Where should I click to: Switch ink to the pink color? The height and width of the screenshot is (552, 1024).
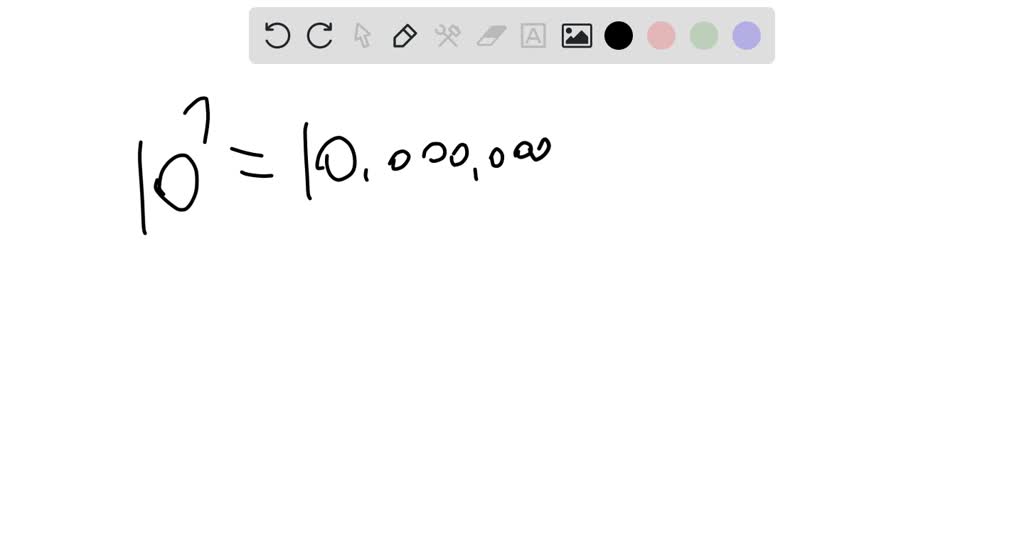661,35
